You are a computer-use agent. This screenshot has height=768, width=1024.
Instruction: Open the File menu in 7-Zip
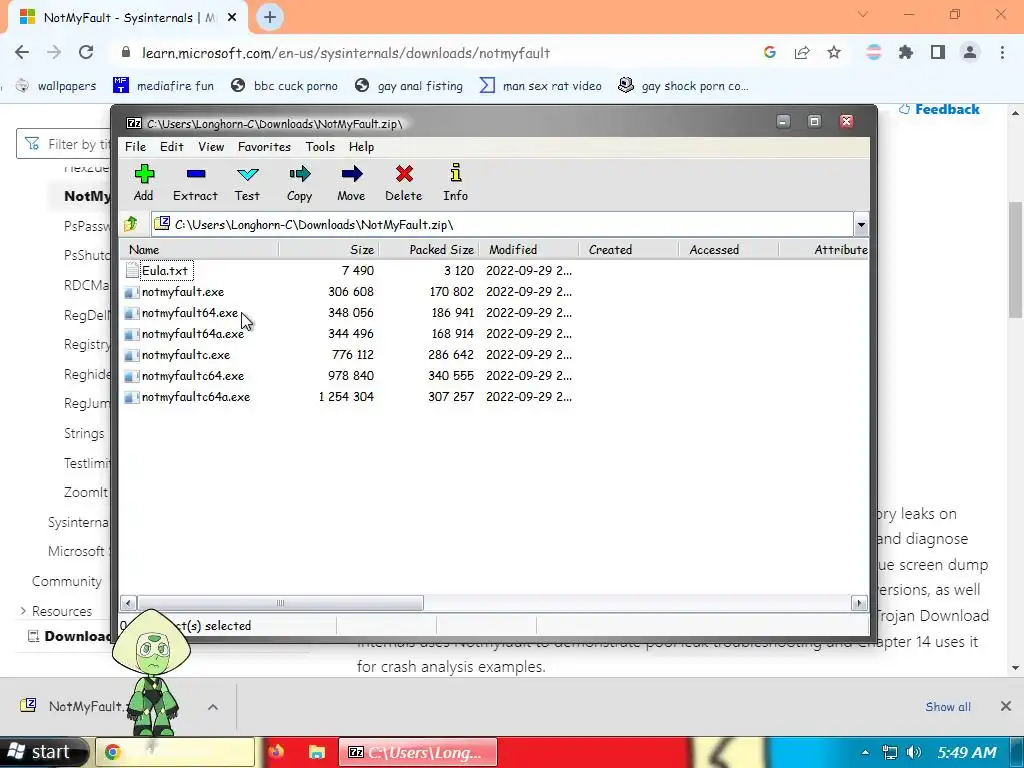coord(136,147)
